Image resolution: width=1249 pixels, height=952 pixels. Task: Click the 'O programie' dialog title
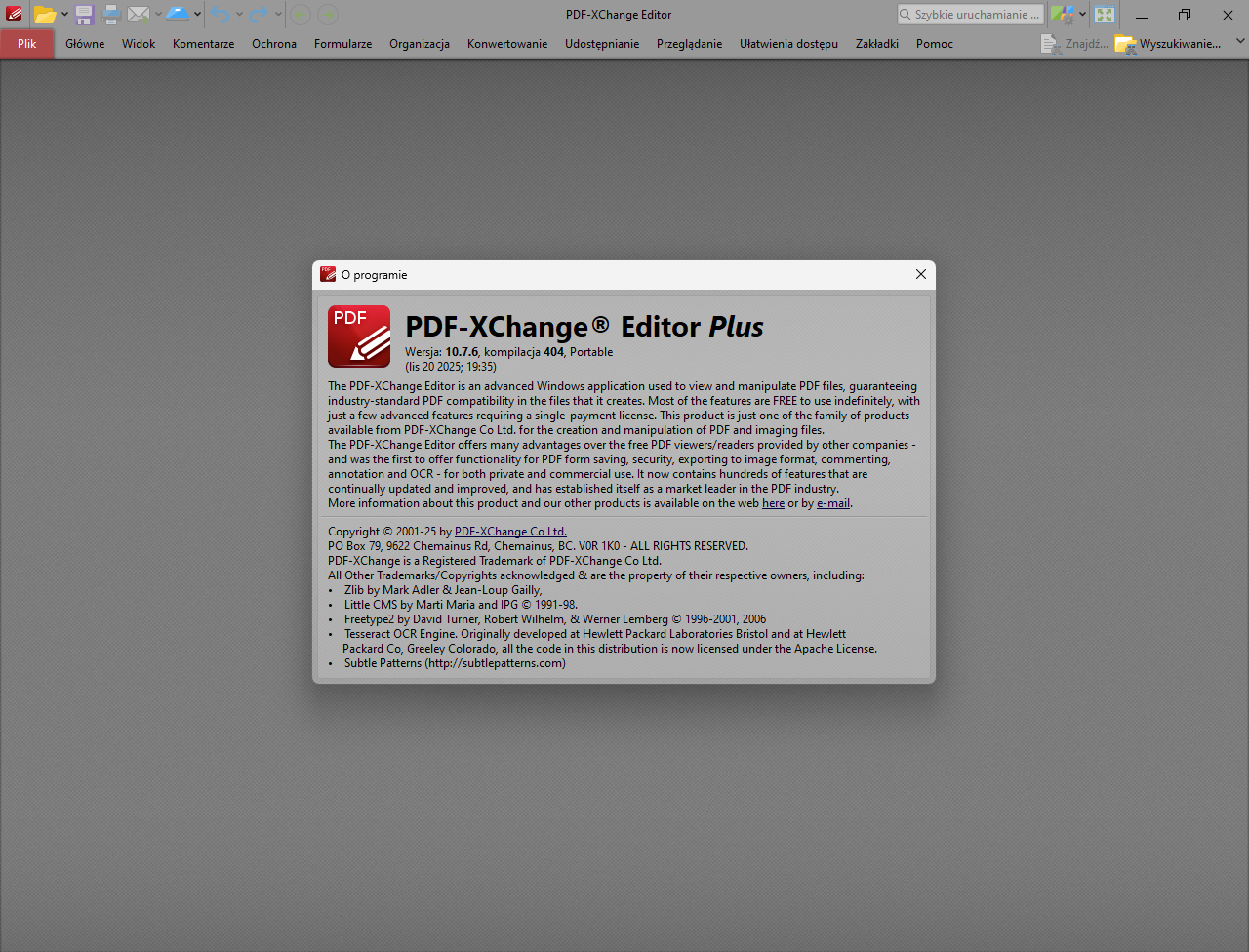coord(374,275)
